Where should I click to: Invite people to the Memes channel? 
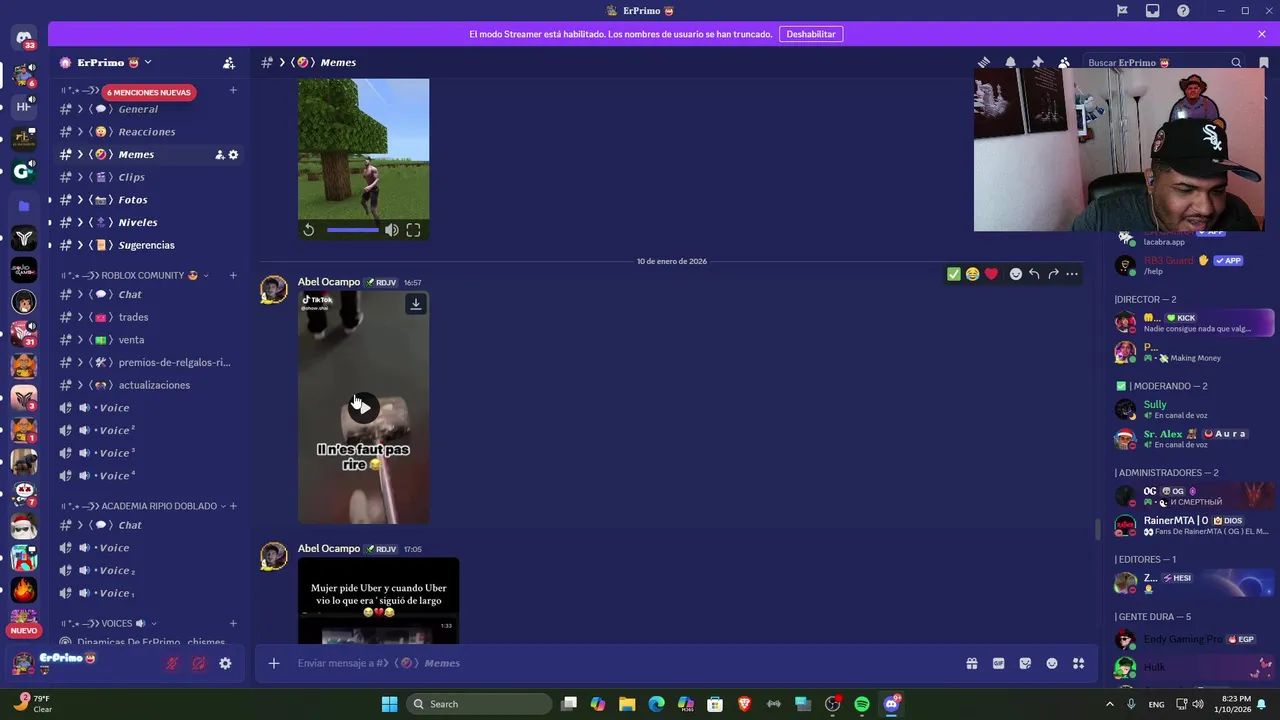pos(220,155)
